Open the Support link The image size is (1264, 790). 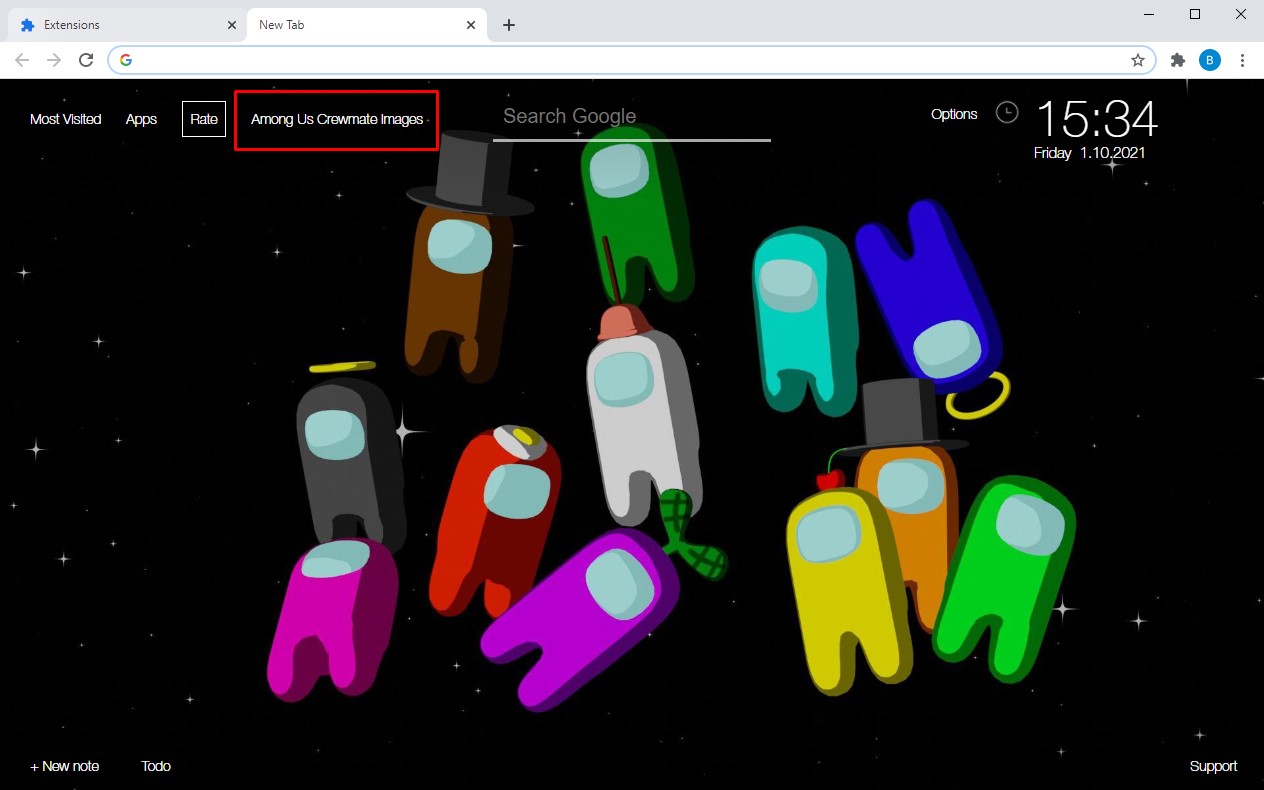tap(1213, 766)
